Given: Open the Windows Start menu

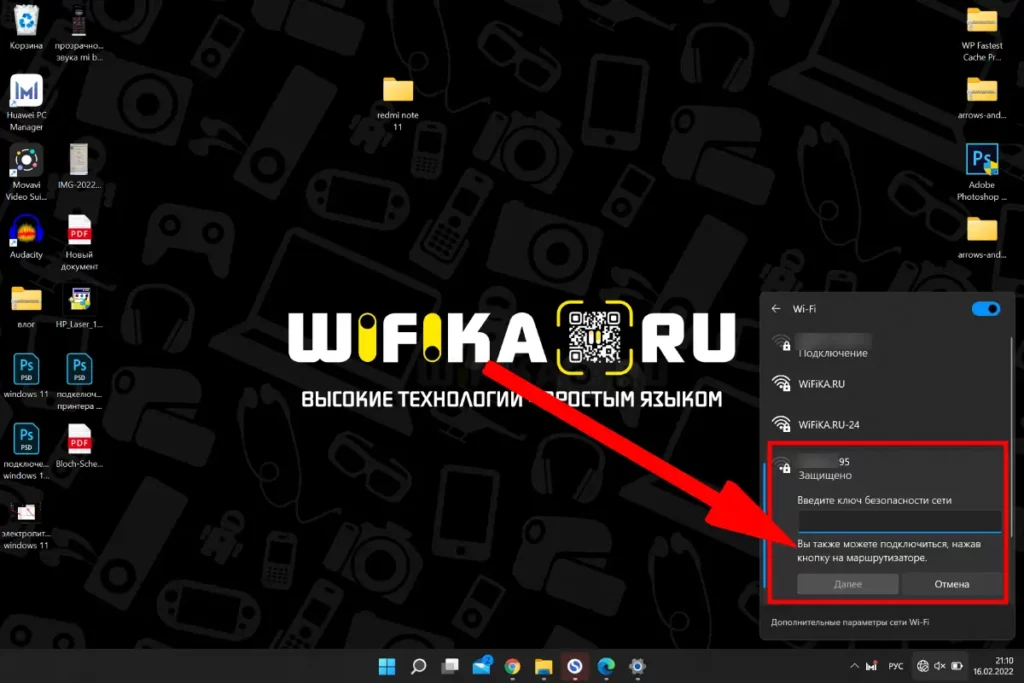Looking at the screenshot, I should (387, 666).
